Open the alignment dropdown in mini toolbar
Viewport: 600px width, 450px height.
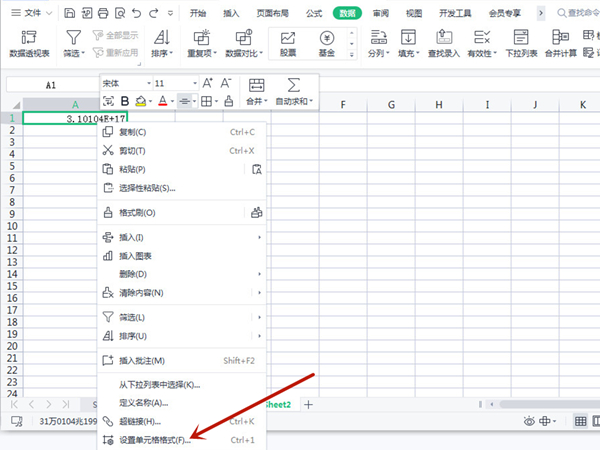[194, 101]
